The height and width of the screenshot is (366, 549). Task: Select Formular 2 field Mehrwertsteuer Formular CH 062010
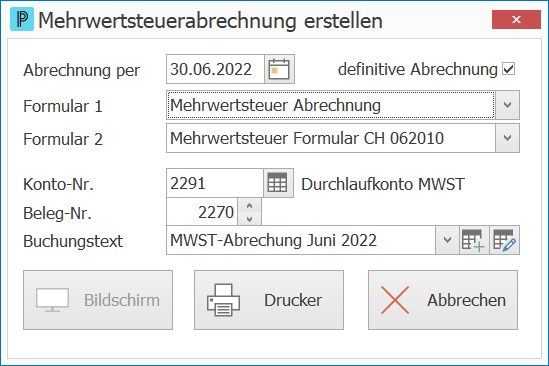(x=331, y=138)
